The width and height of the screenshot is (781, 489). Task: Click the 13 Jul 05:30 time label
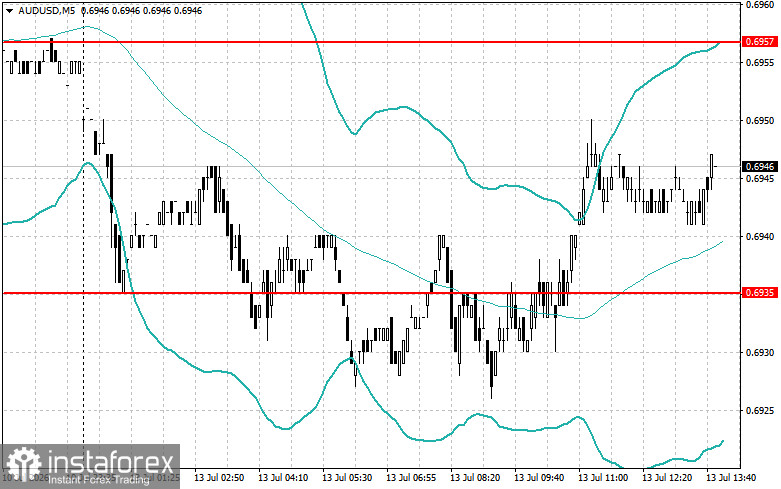[x=347, y=478]
